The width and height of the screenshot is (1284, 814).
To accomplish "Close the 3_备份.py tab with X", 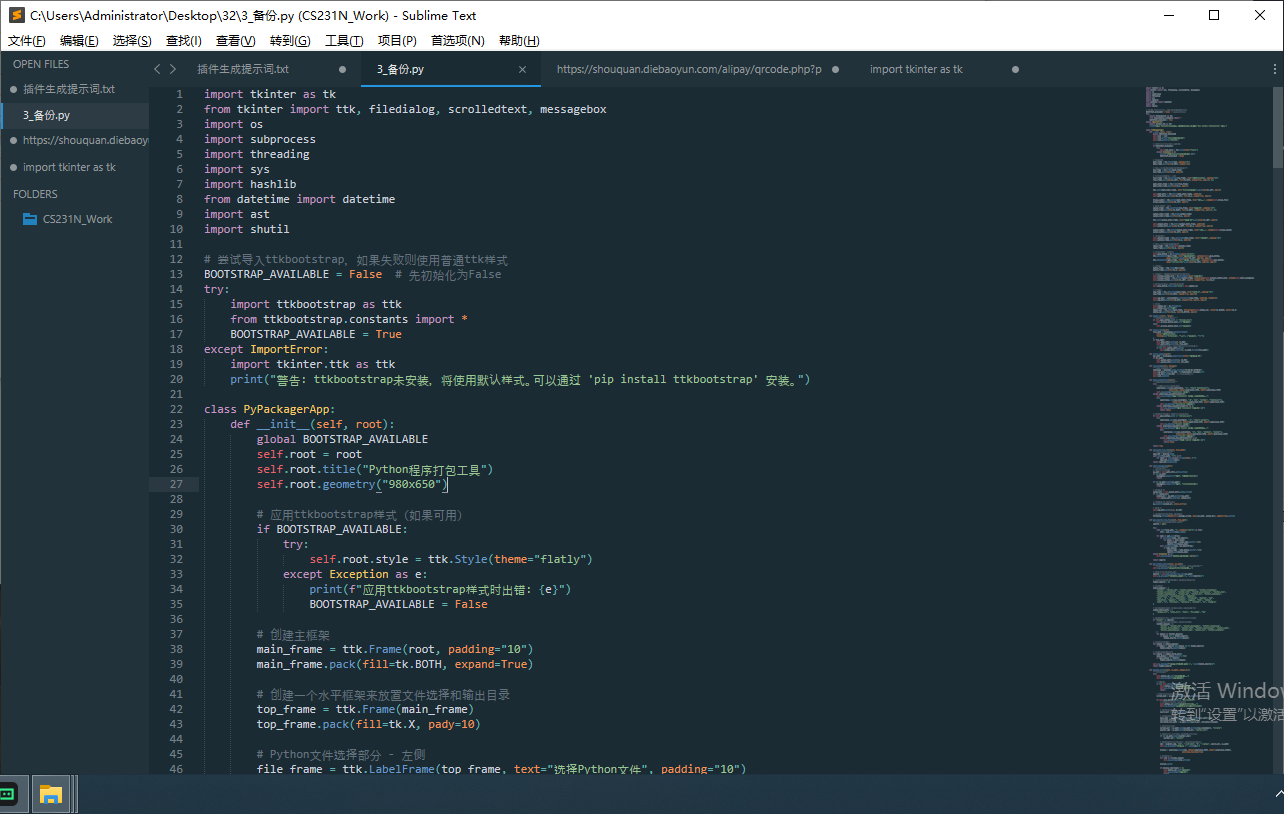I will pyautogui.click(x=522, y=69).
